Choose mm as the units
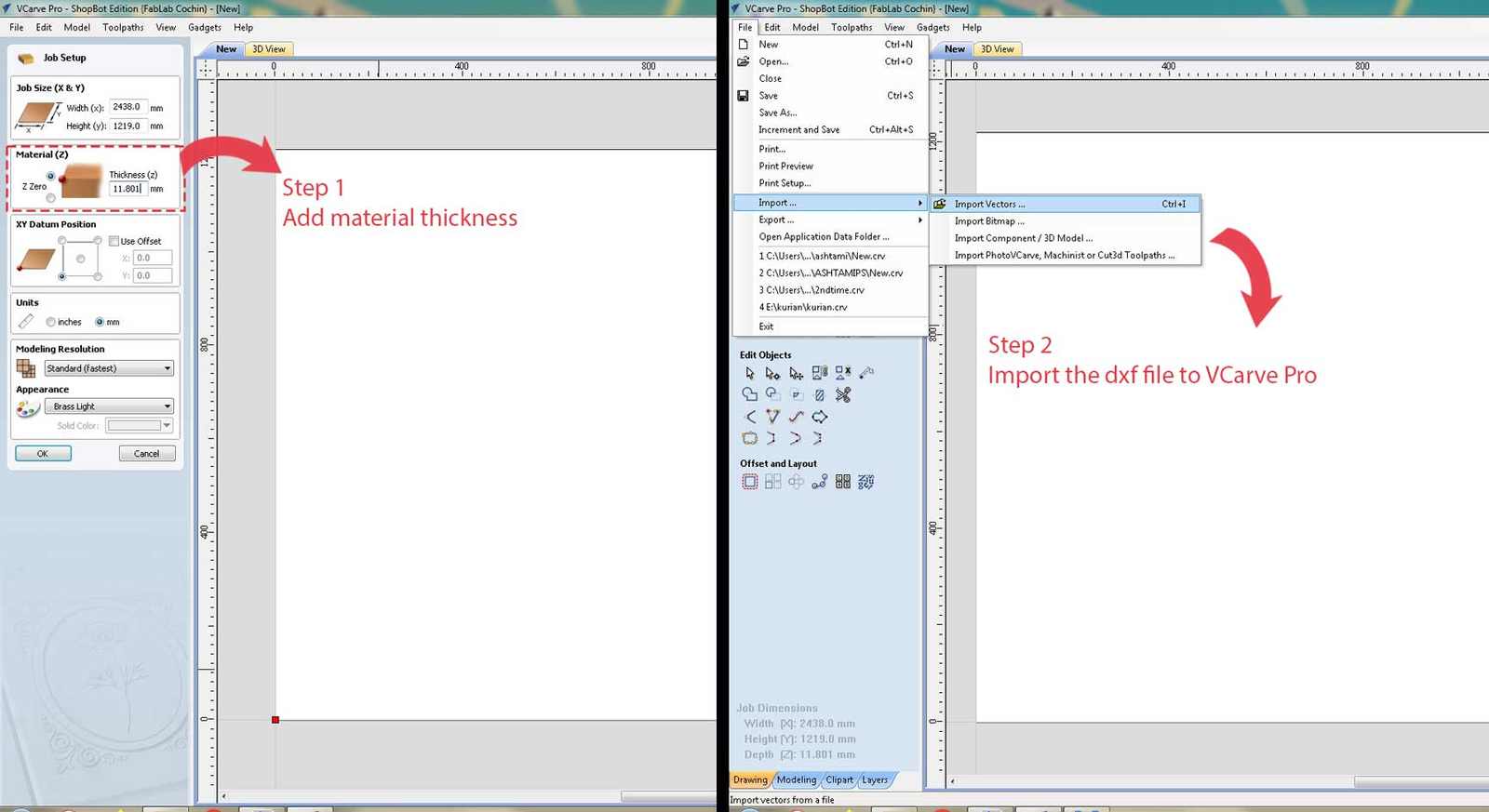 pos(100,322)
